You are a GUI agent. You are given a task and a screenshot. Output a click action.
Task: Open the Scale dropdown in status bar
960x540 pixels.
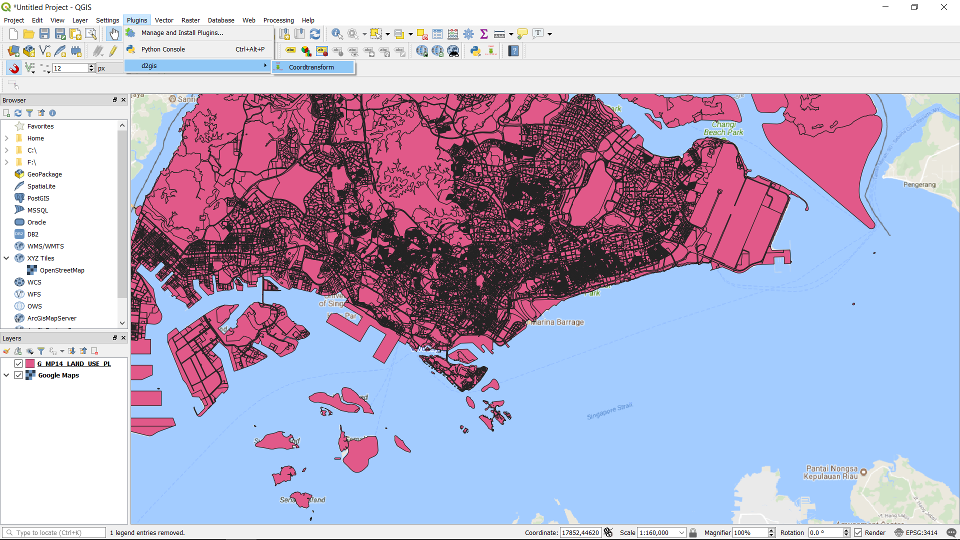682,533
